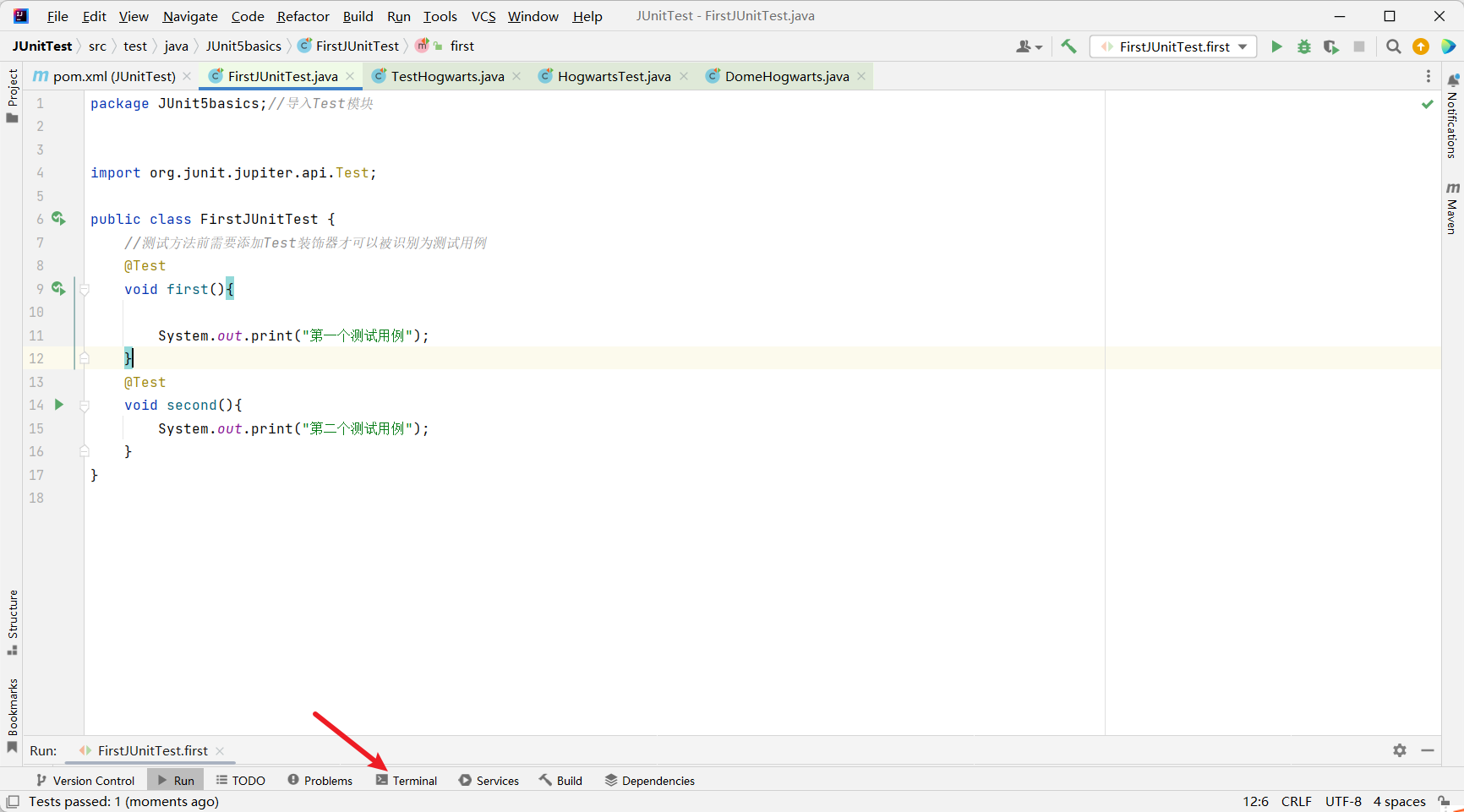Viewport: 1464px width, 812px height.
Task: Open Search Everywhere magnifier icon
Action: click(x=1394, y=46)
